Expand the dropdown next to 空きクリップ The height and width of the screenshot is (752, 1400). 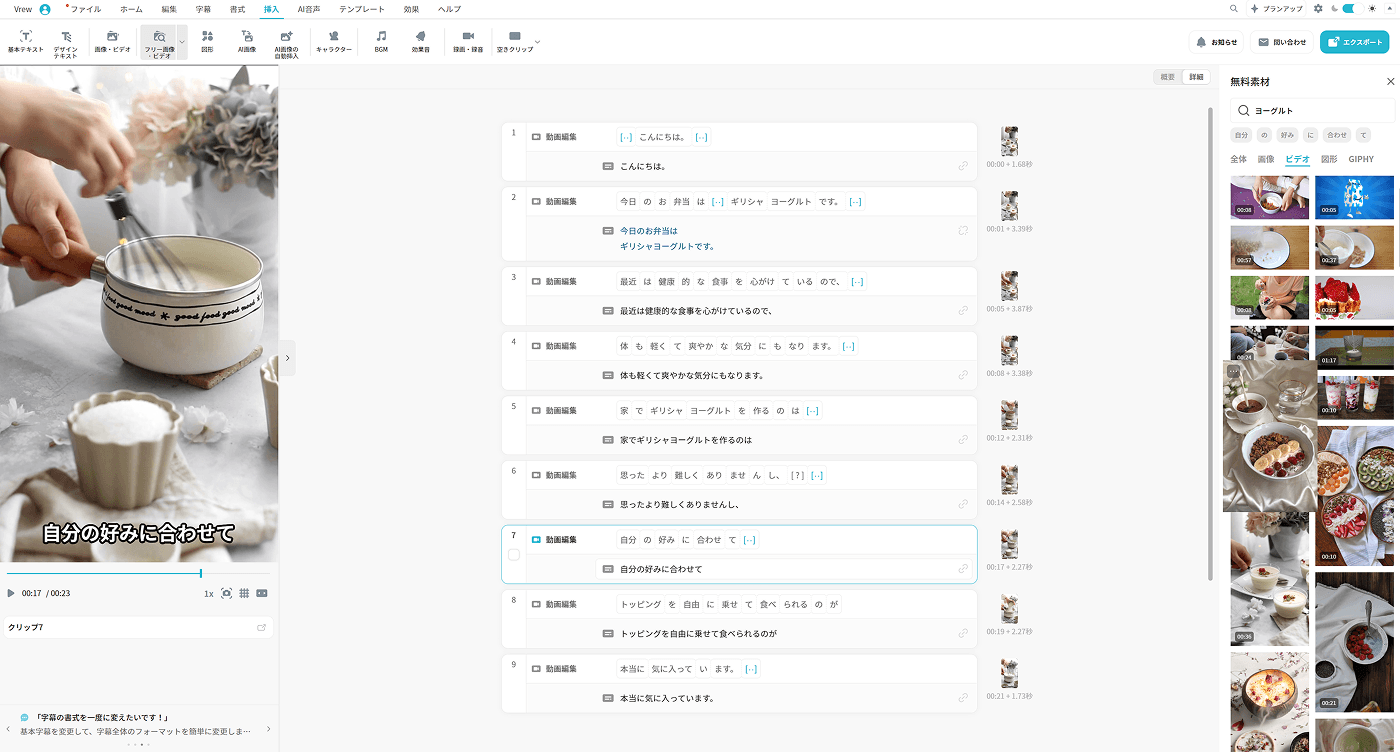pos(538,42)
